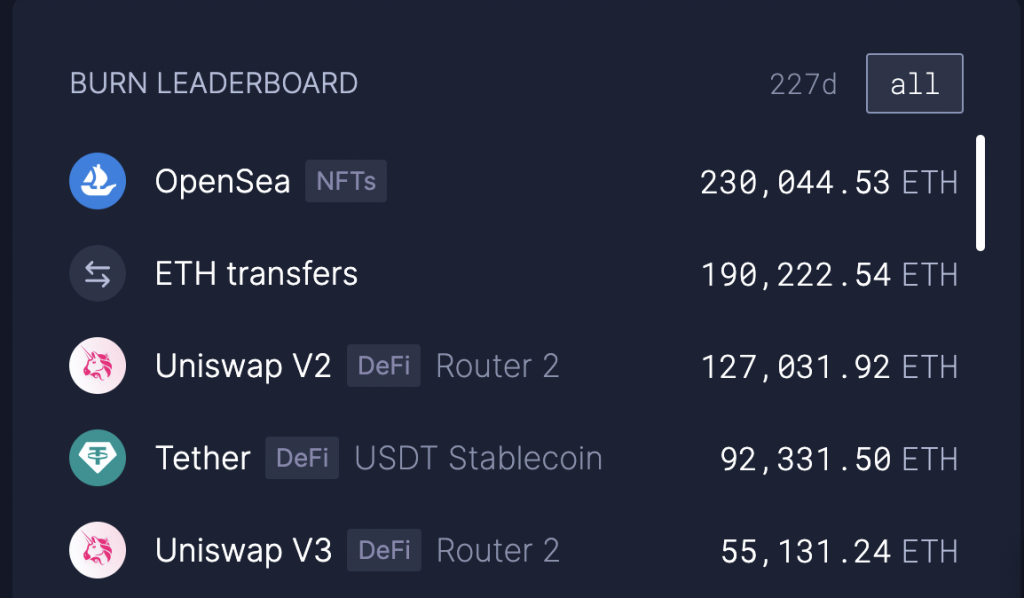The width and height of the screenshot is (1024, 598).
Task: Select the "all" timeframe option
Action: 914,84
